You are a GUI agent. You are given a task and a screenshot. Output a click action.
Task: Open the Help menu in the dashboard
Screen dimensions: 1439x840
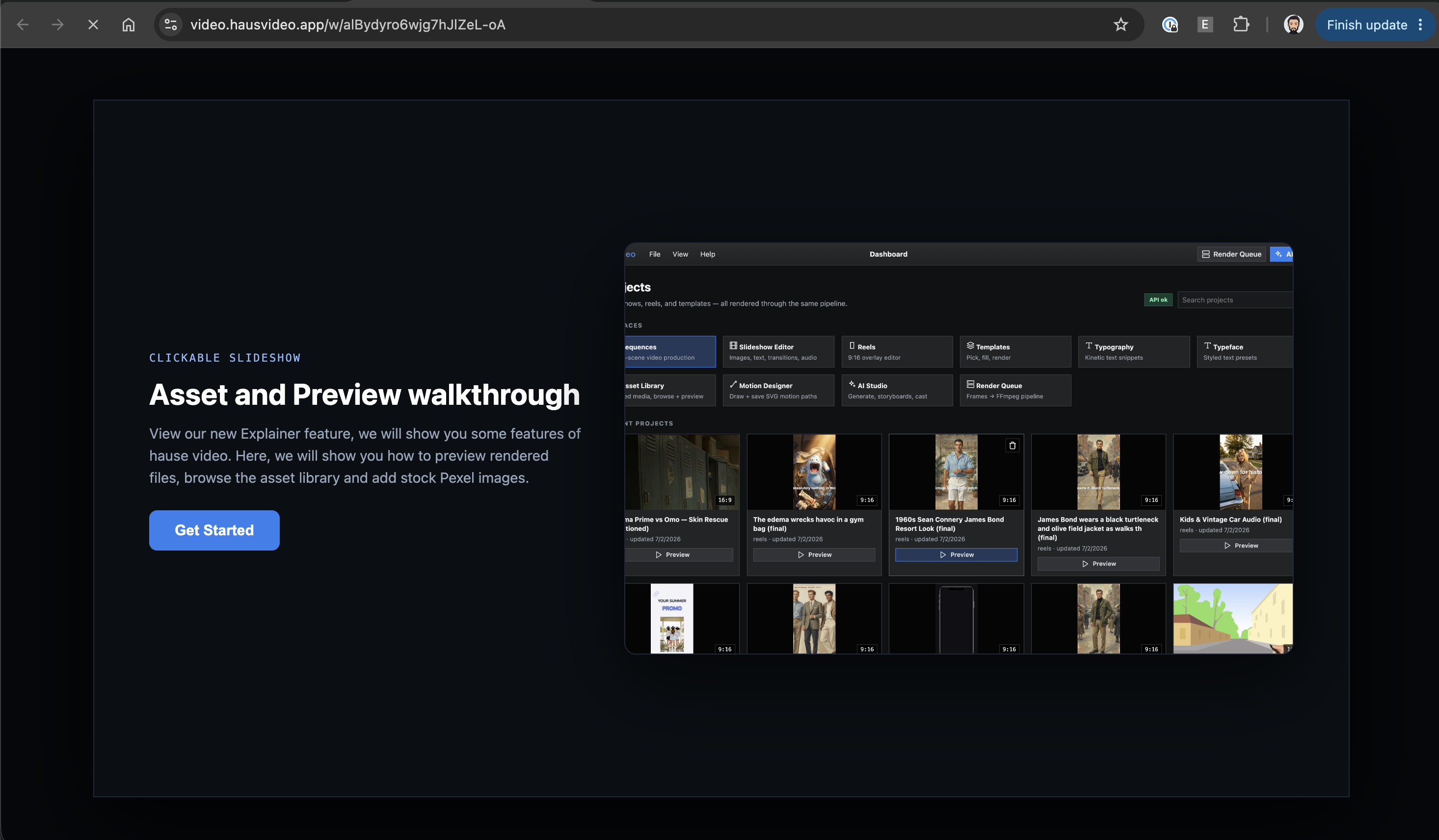pyautogui.click(x=708, y=254)
